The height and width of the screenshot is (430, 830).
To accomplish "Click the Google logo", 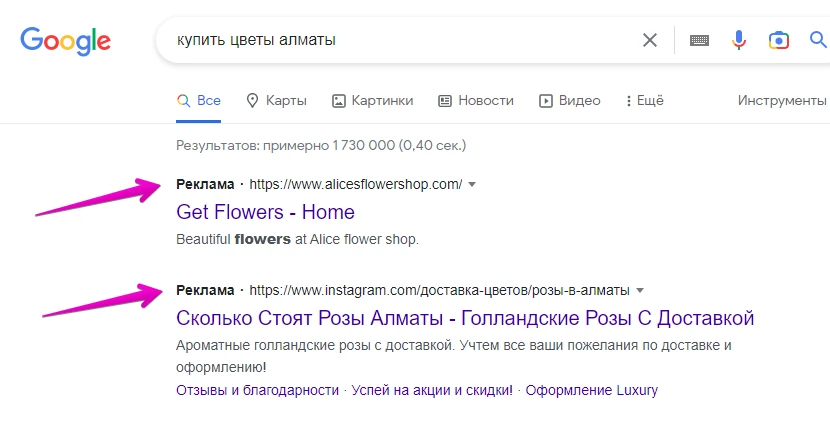I will (x=66, y=41).
